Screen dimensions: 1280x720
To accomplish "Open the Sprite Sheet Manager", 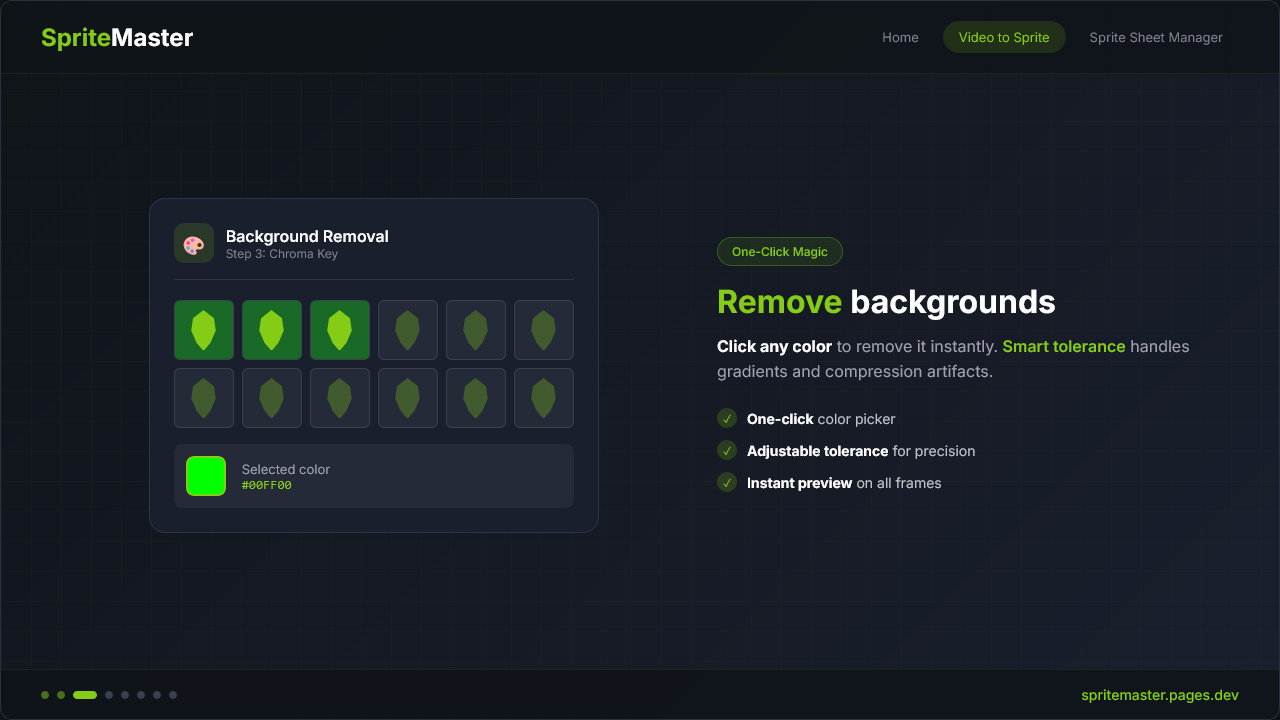I will click(x=1155, y=37).
